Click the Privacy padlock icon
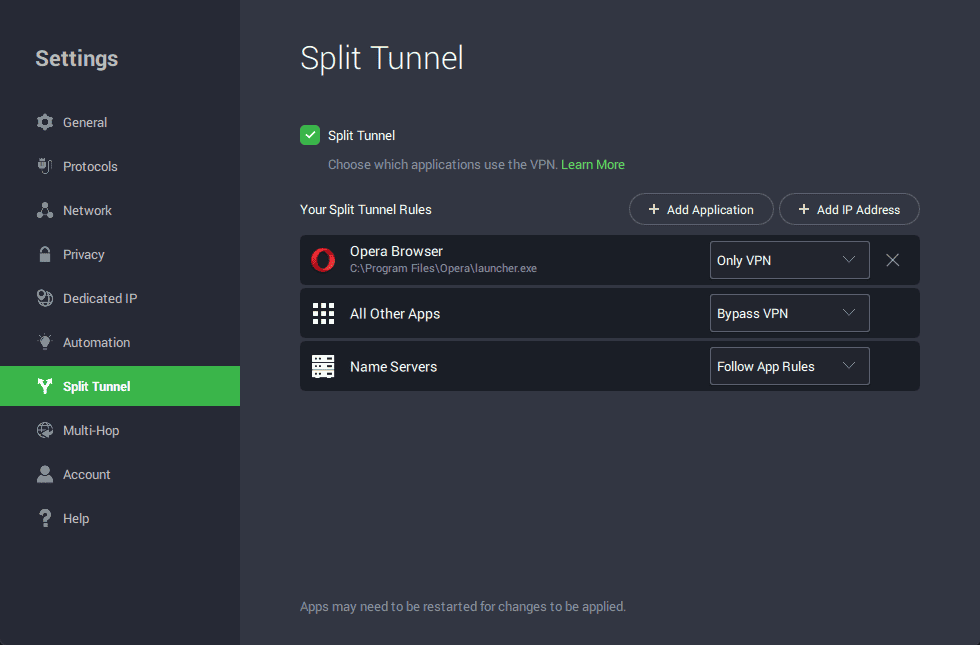980x645 pixels. click(45, 254)
